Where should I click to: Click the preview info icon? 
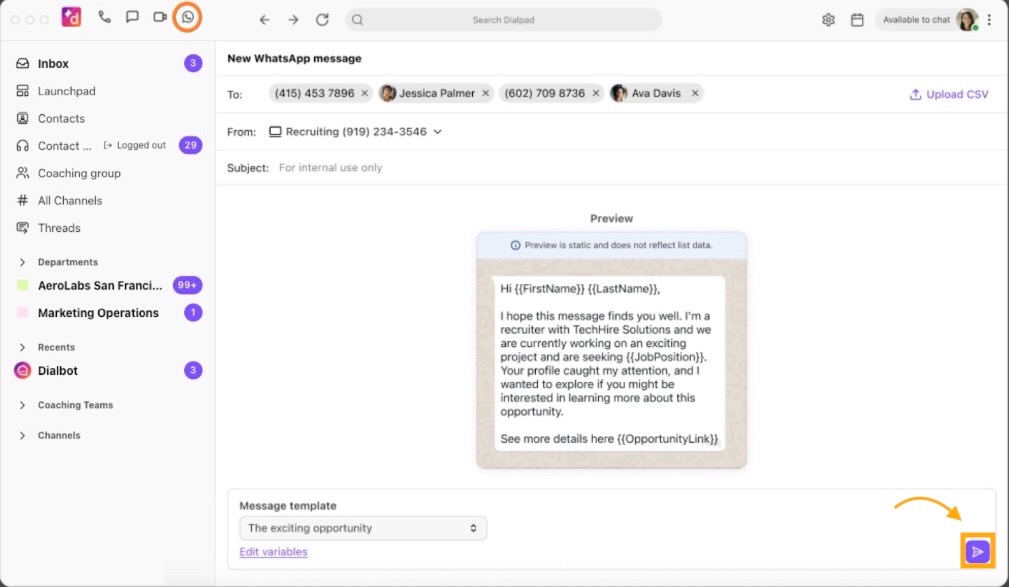515,245
